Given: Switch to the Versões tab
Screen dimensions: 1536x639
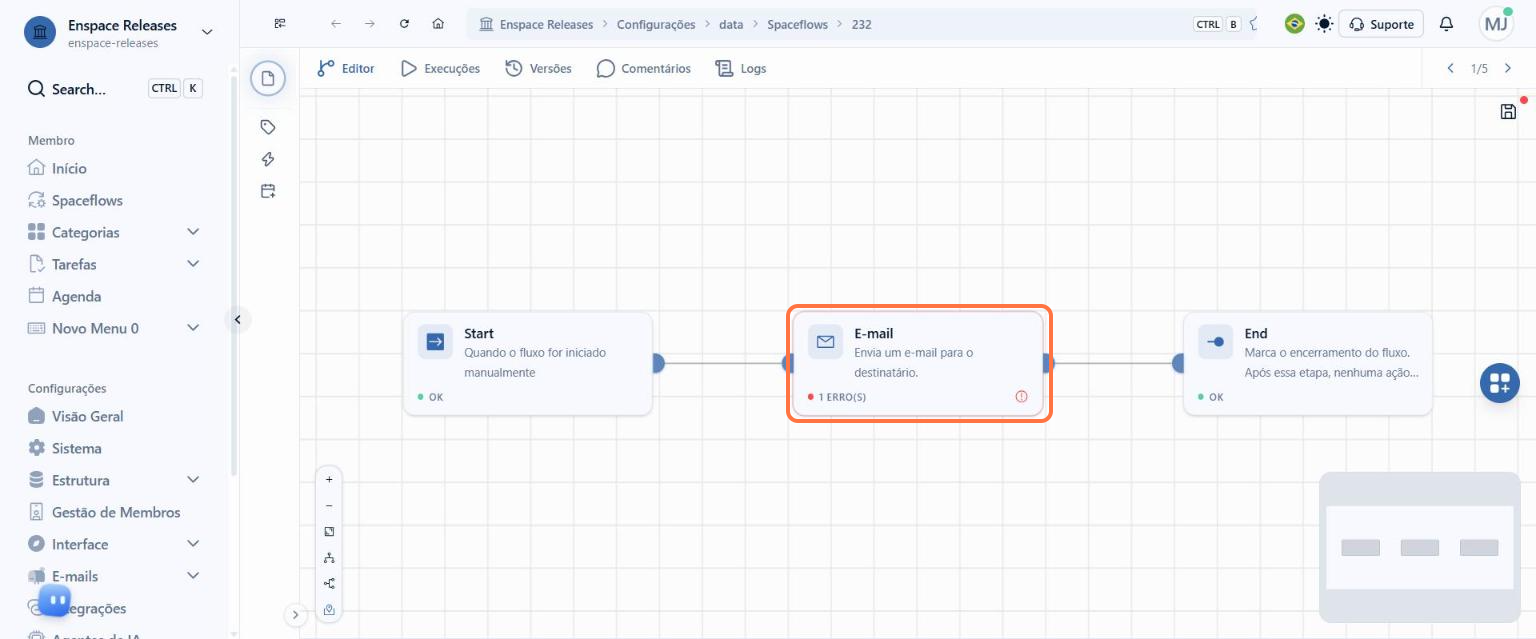Looking at the screenshot, I should [x=538, y=68].
